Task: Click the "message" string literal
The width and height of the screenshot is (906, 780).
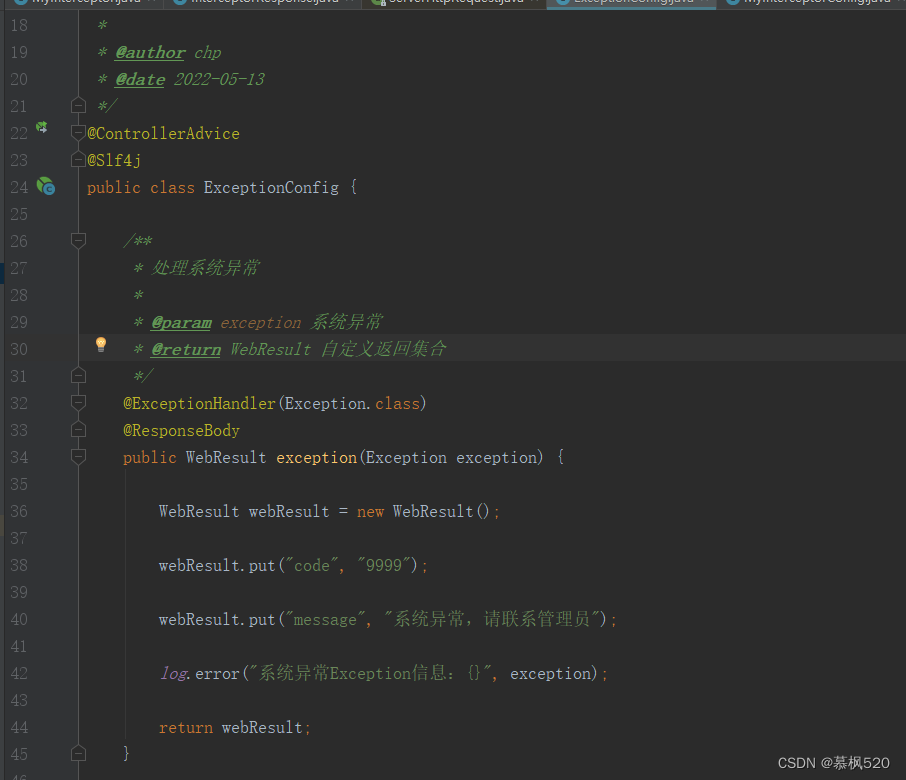Action: pos(325,619)
